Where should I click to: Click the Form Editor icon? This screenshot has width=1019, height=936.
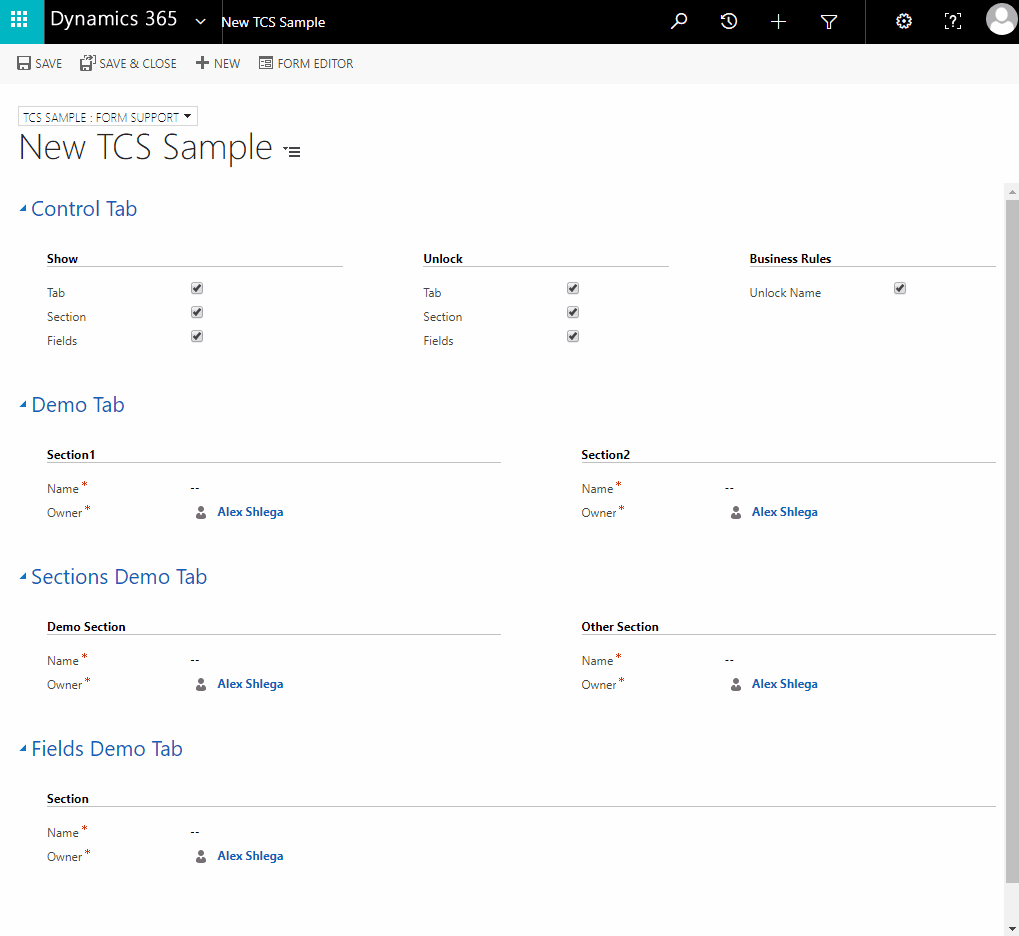tap(266, 63)
